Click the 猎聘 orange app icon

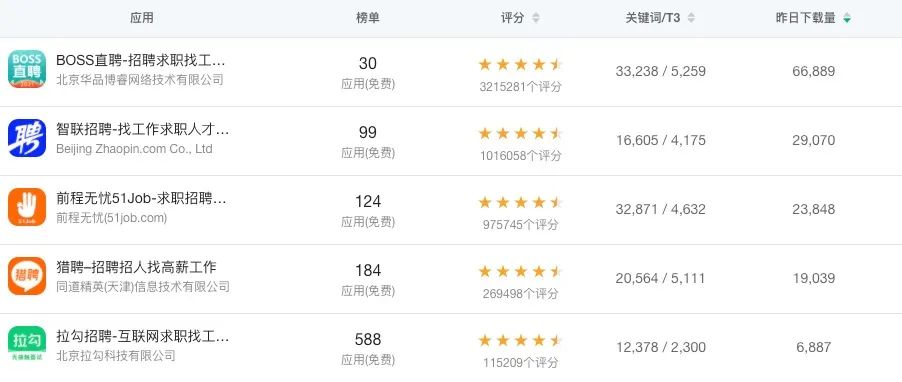tap(27, 276)
